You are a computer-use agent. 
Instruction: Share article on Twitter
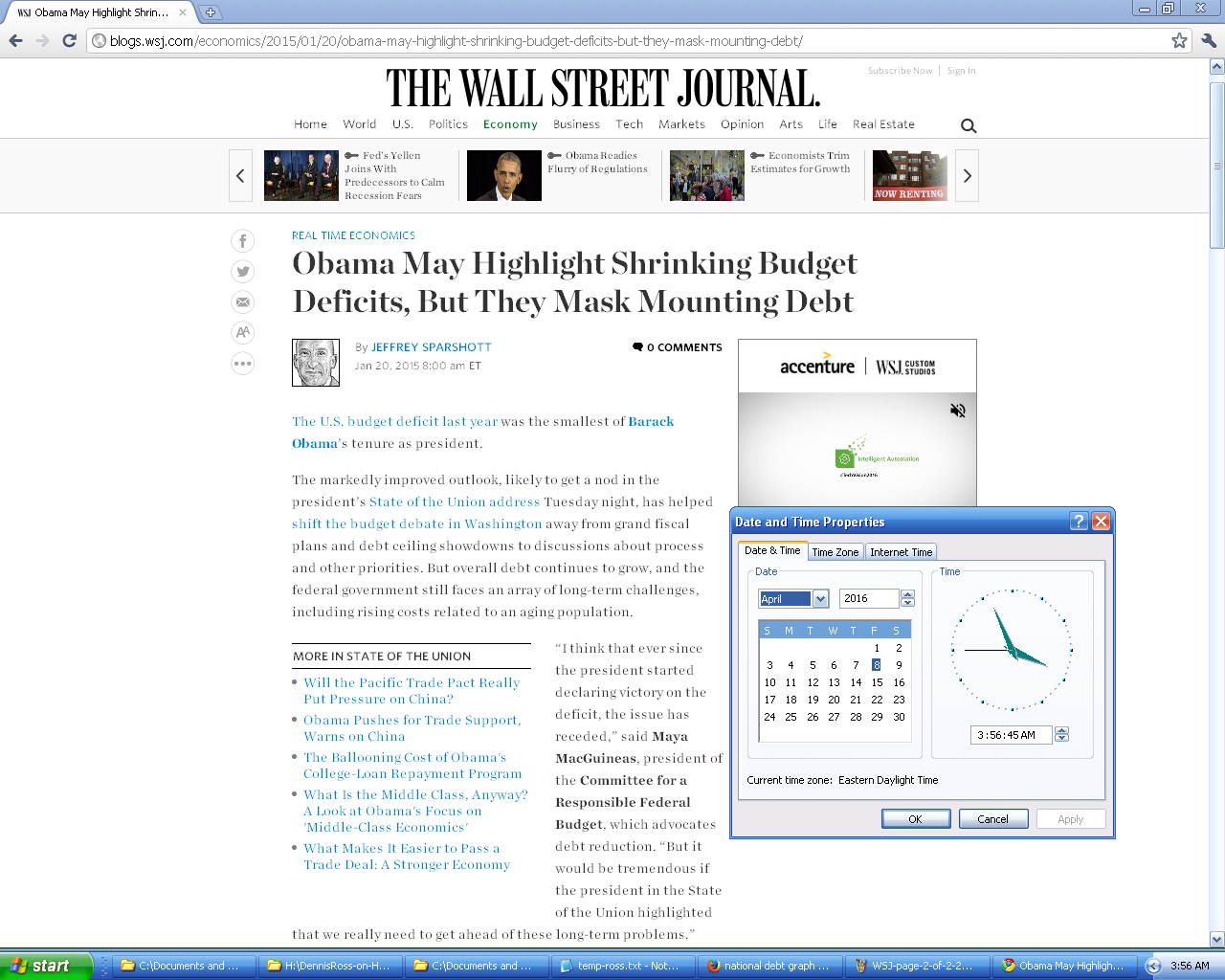[243, 272]
